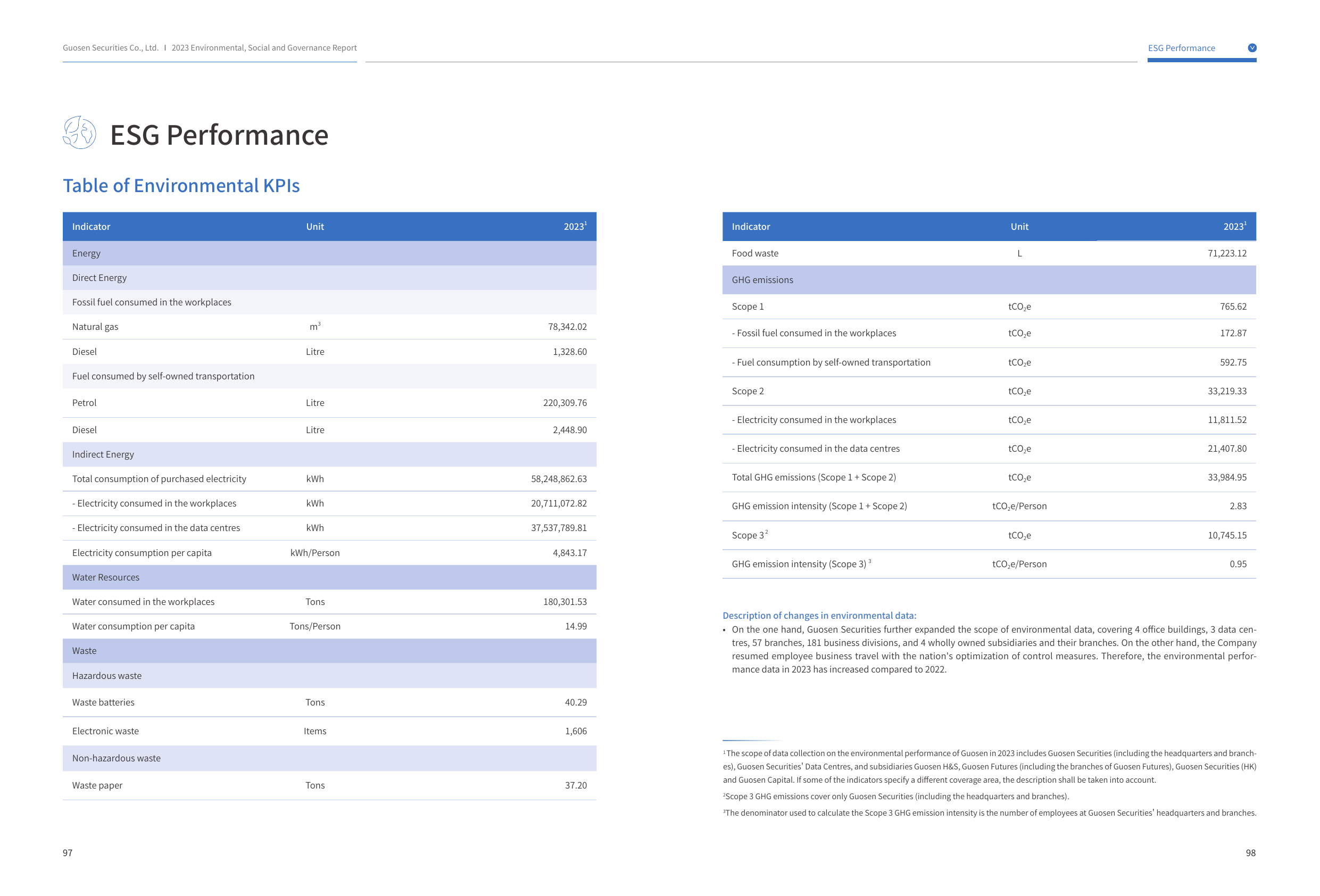Select the Electronic waste value 1,606
This screenshot has height=896, width=1320.
click(575, 731)
